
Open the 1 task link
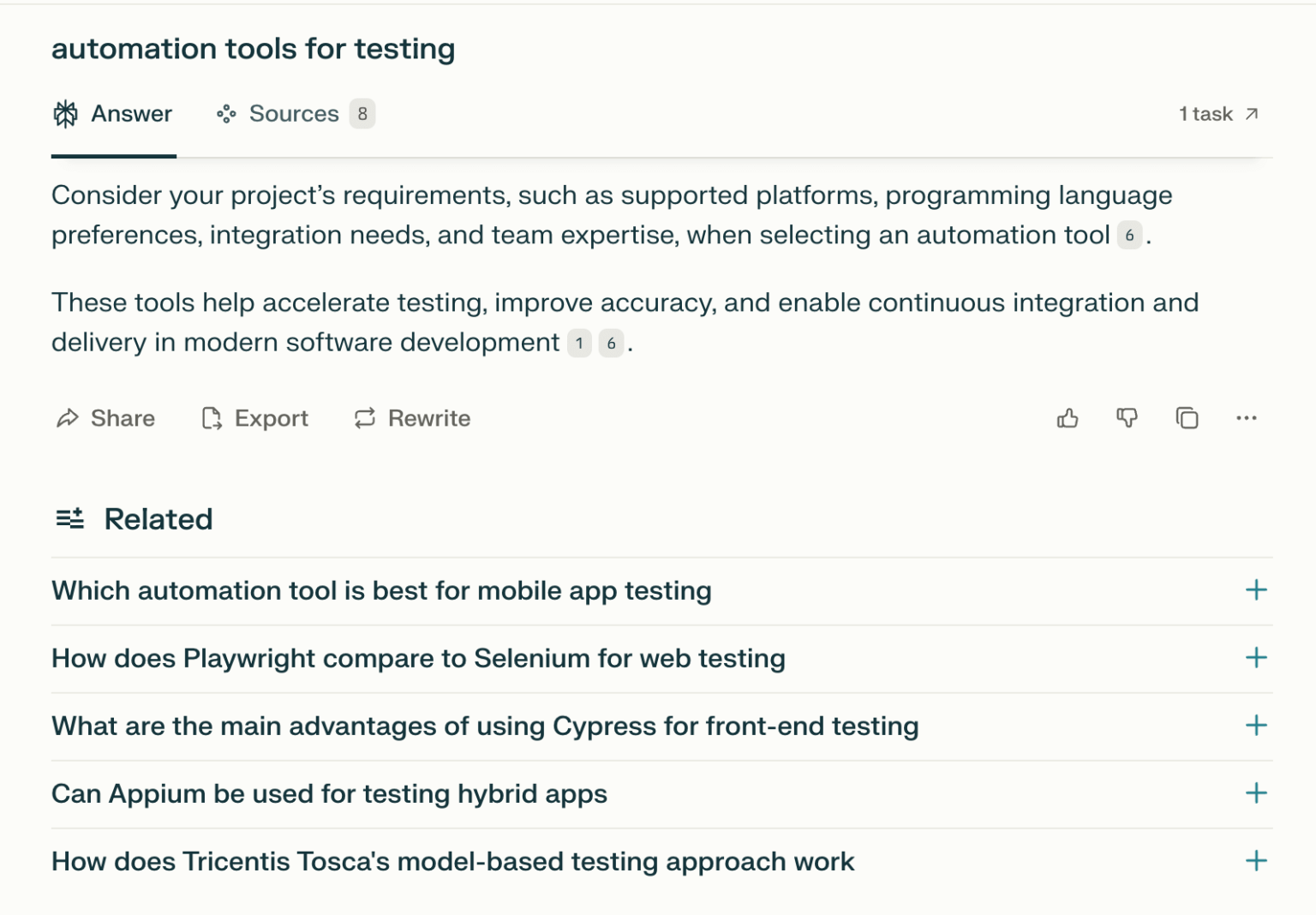1218,114
